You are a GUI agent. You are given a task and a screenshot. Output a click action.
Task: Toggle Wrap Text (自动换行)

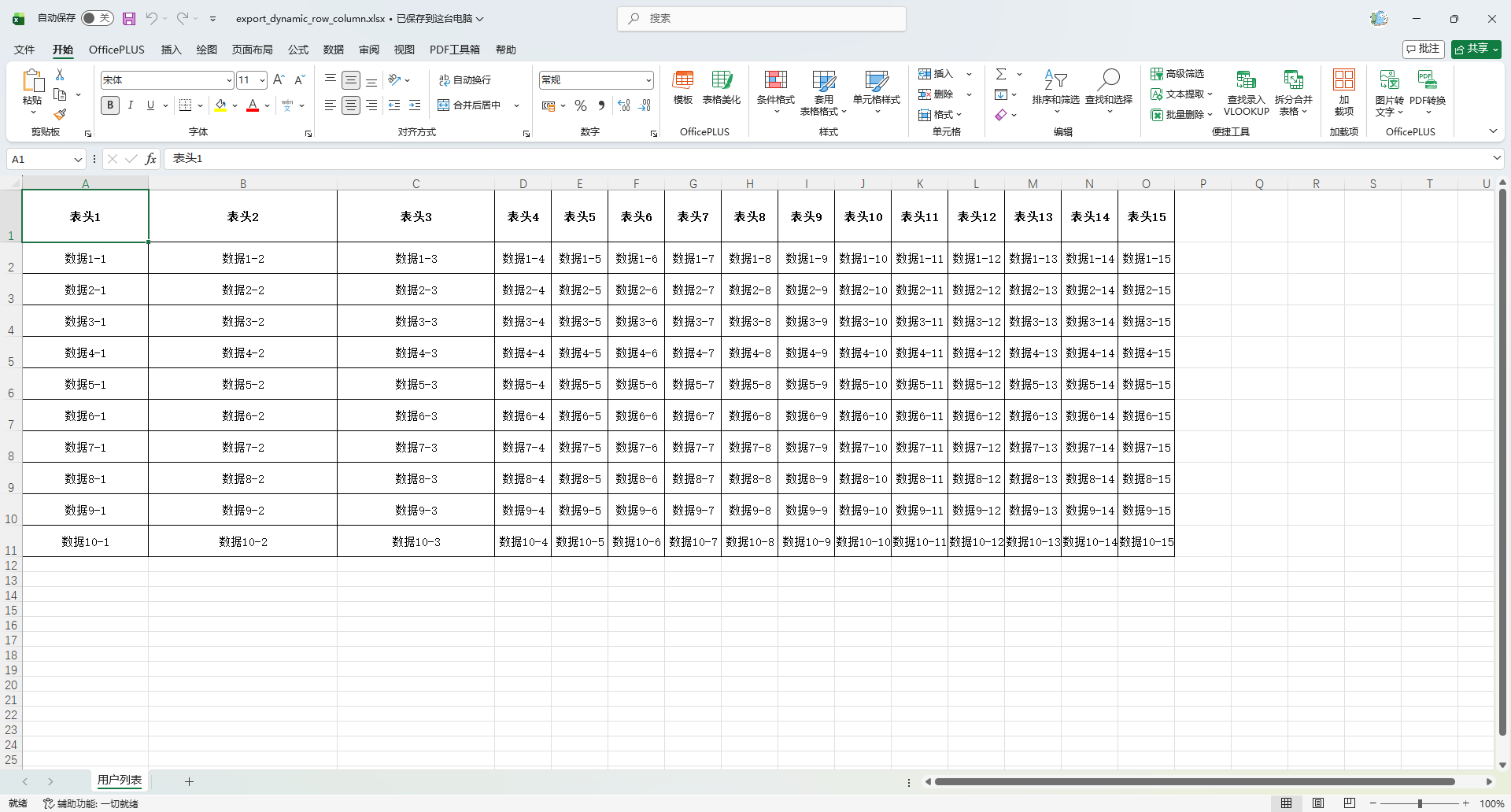pos(464,80)
